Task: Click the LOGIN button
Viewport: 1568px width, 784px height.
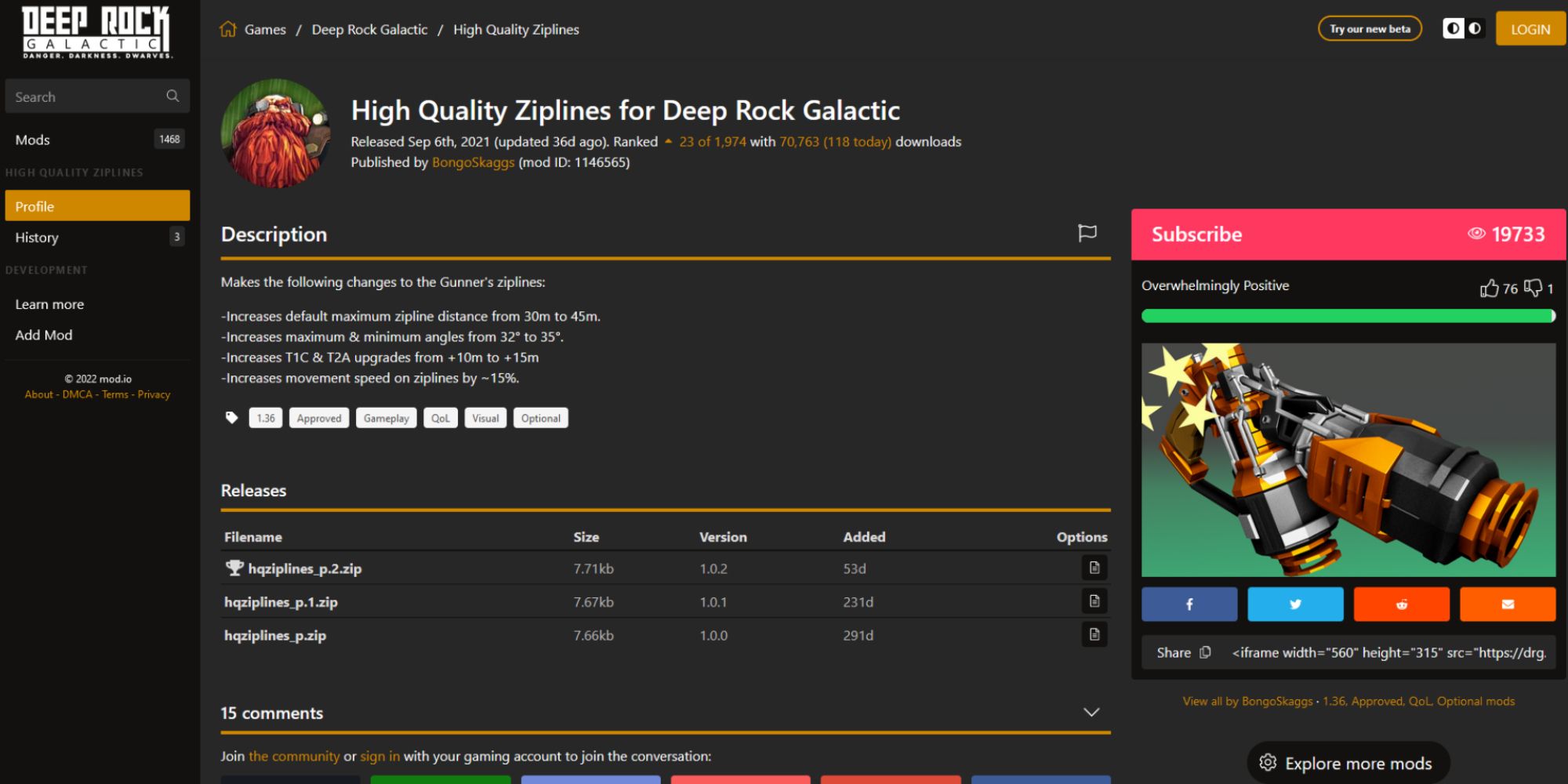Action: (1530, 29)
